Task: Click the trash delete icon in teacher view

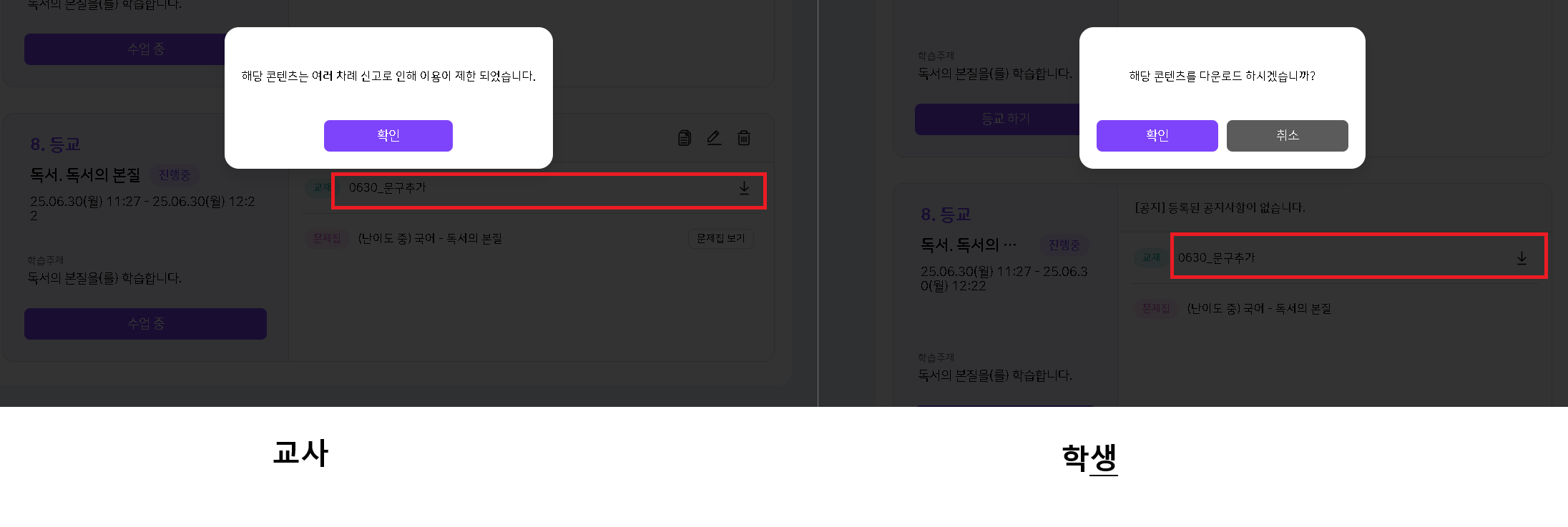Action: tap(744, 138)
